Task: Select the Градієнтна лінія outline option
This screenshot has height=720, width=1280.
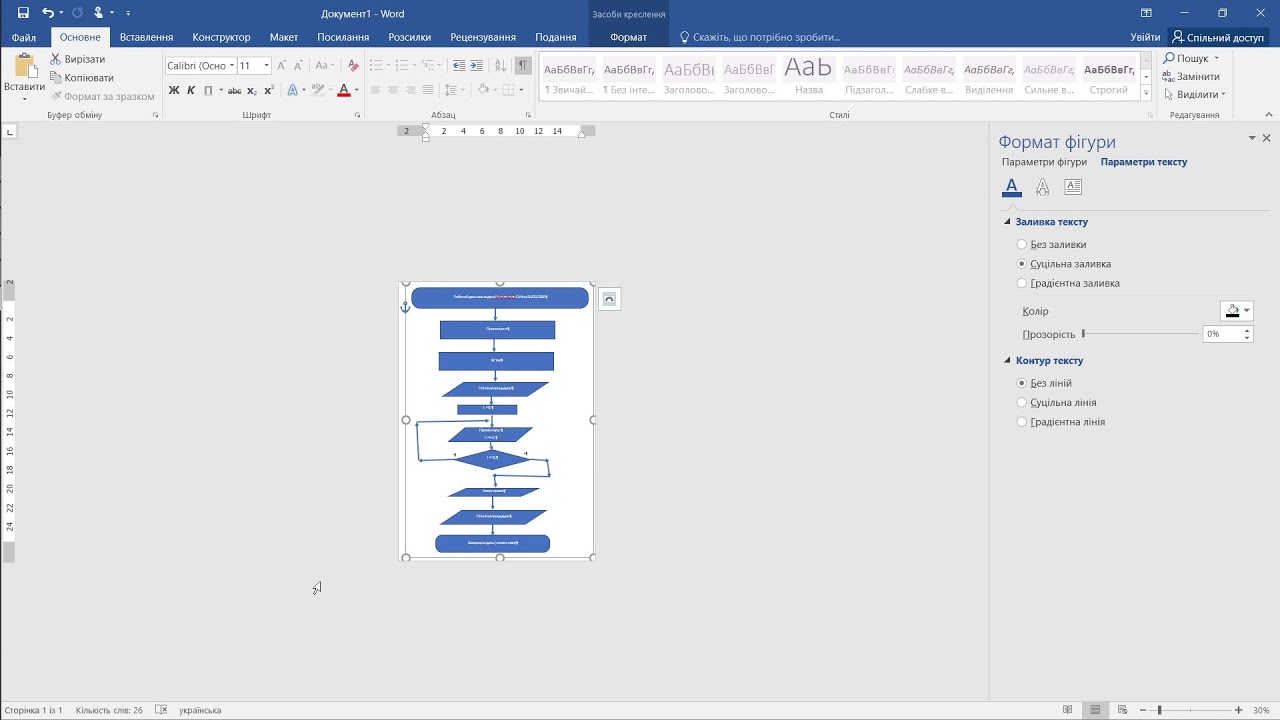Action: 1021,422
